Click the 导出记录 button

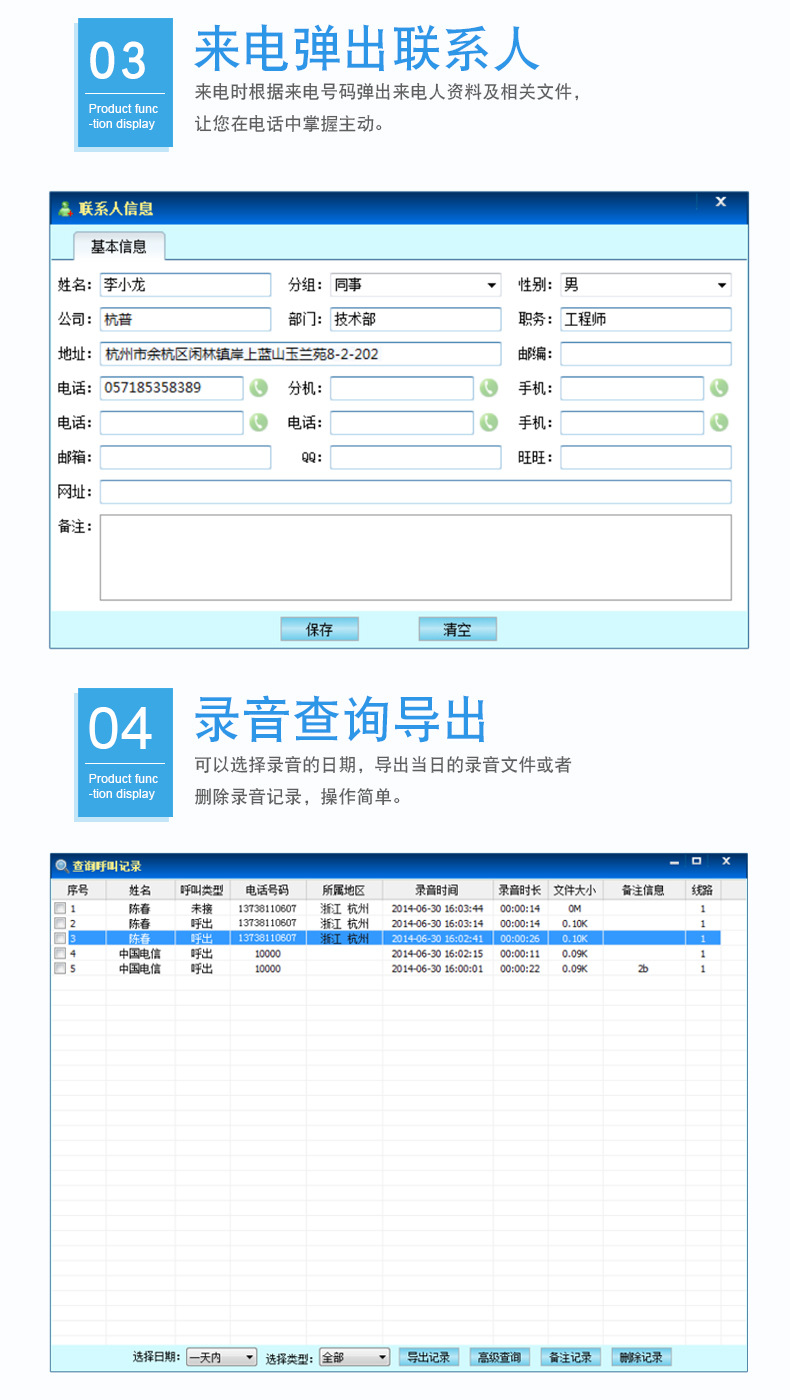(429, 1358)
